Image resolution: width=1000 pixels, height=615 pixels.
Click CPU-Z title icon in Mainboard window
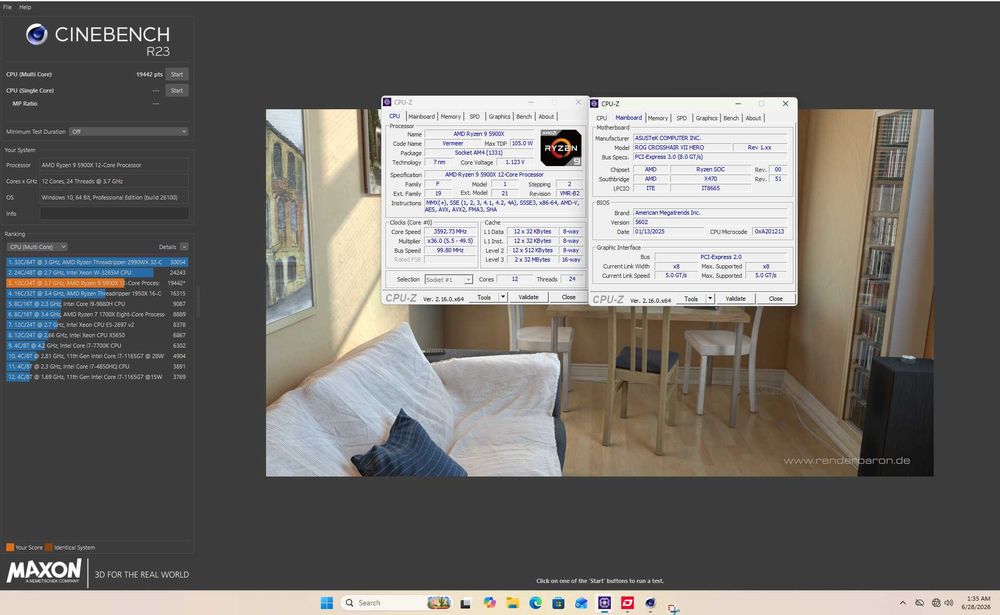click(594, 103)
